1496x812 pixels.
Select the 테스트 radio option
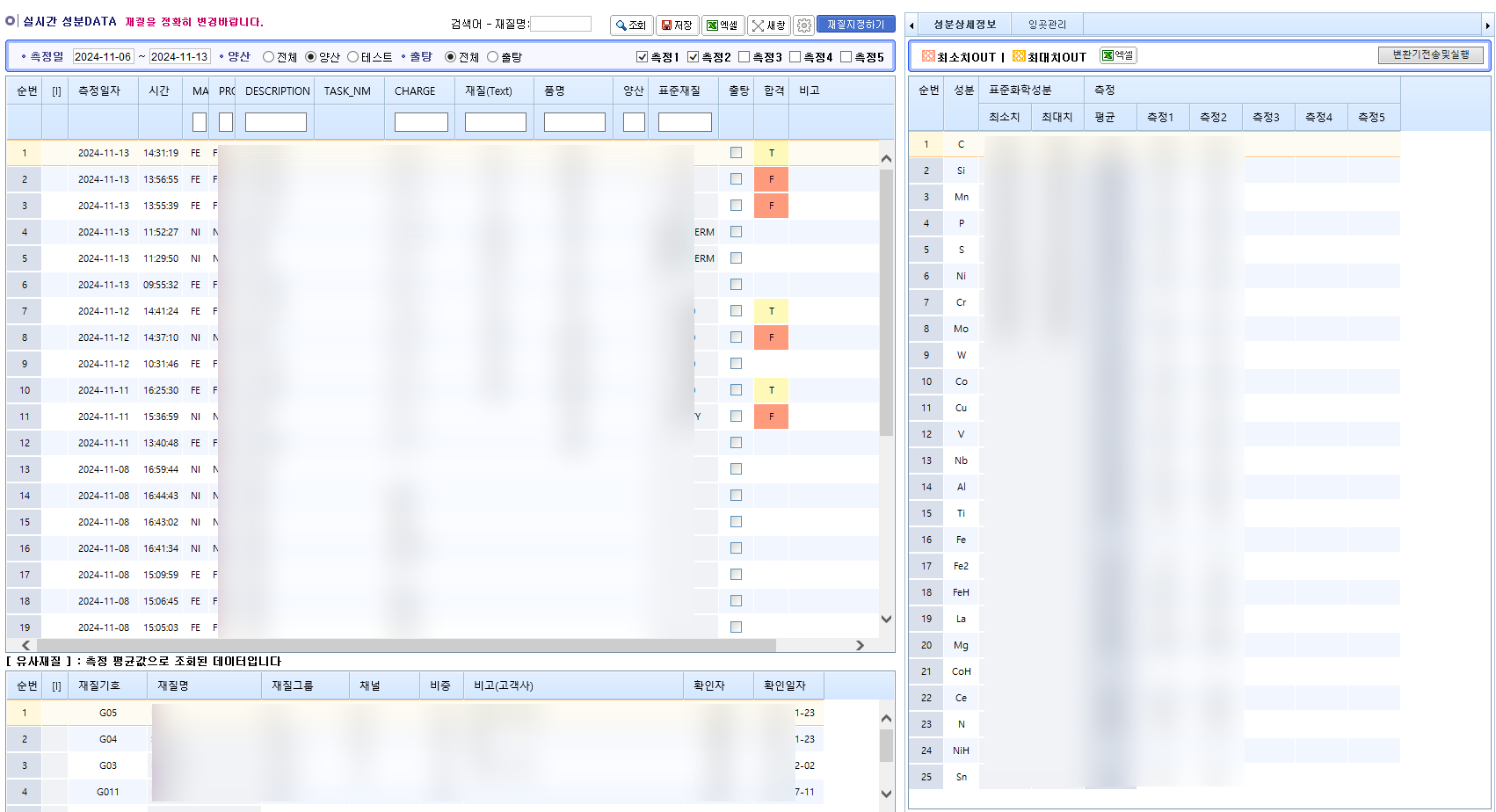tap(352, 57)
